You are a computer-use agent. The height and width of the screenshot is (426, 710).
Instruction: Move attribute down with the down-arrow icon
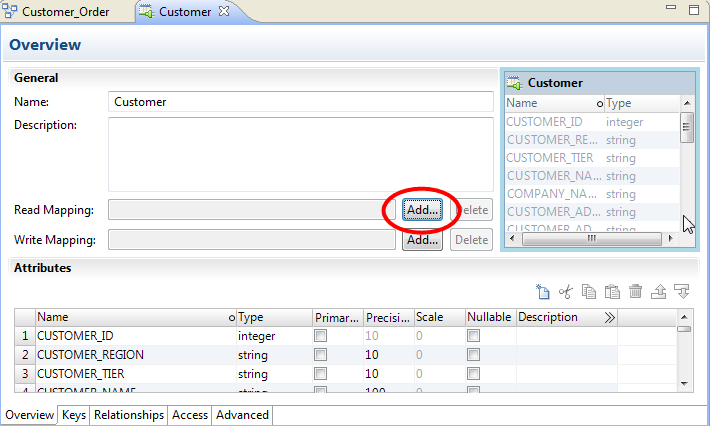(x=683, y=292)
